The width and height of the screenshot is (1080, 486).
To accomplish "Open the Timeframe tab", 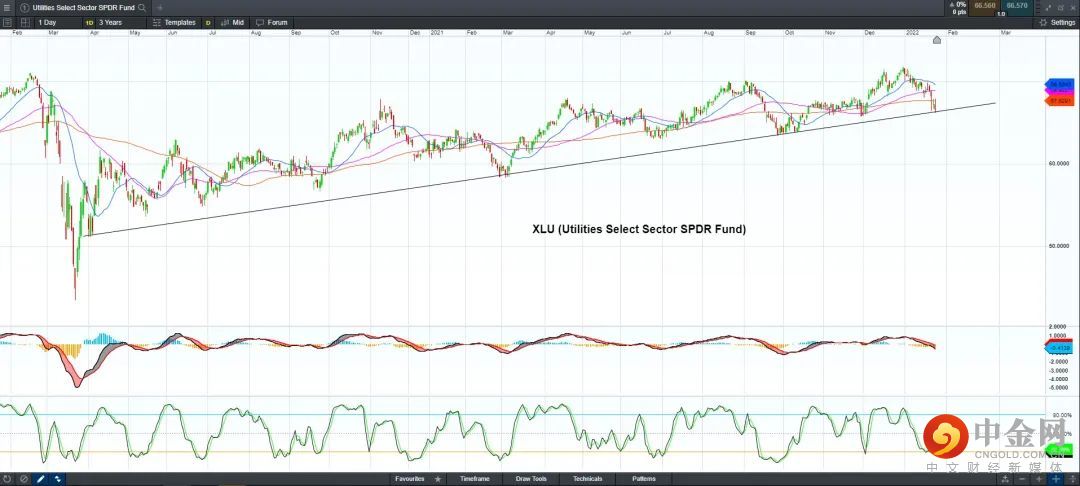I will click(475, 478).
